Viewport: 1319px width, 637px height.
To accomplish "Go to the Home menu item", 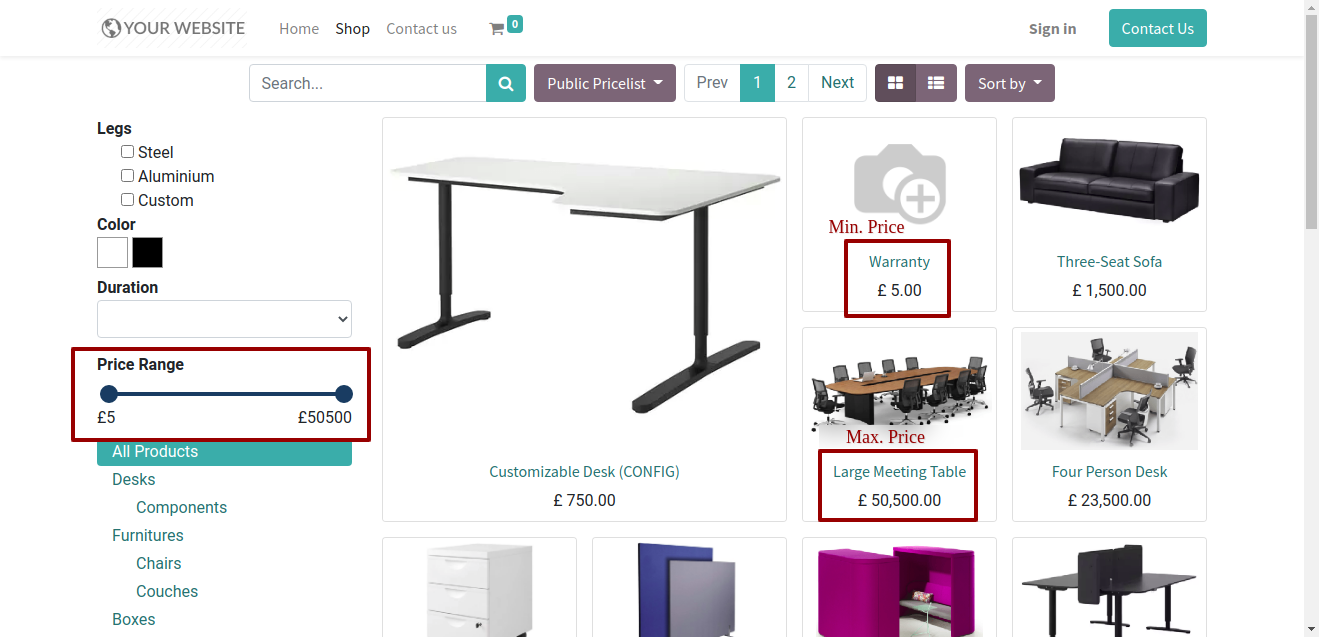I will (299, 29).
